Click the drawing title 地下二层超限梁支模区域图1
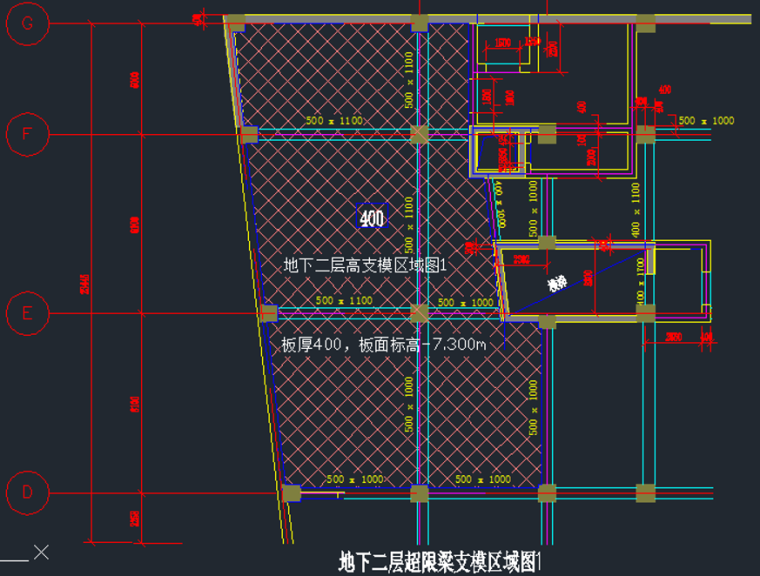Viewport: 760px width, 576px height. click(x=439, y=560)
